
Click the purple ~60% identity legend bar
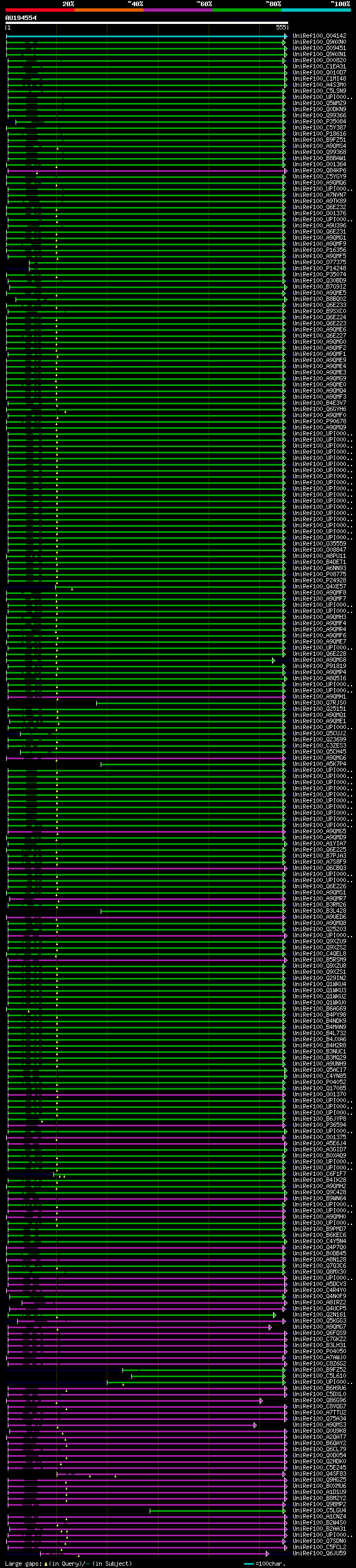coord(179,10)
